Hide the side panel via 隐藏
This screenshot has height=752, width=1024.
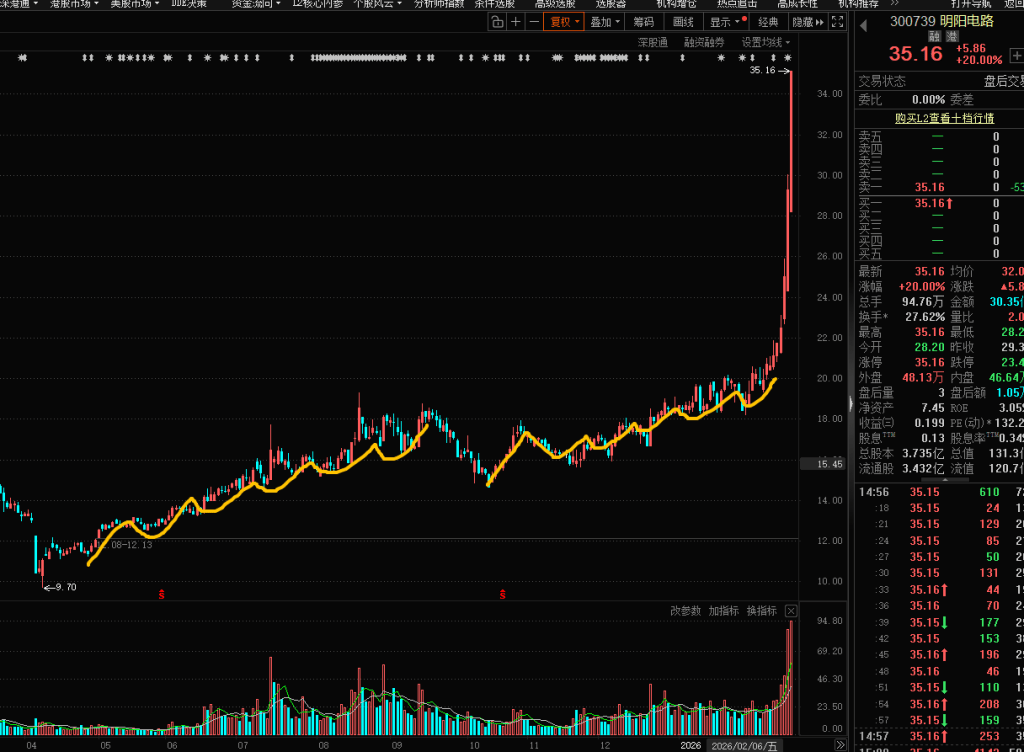pos(807,22)
